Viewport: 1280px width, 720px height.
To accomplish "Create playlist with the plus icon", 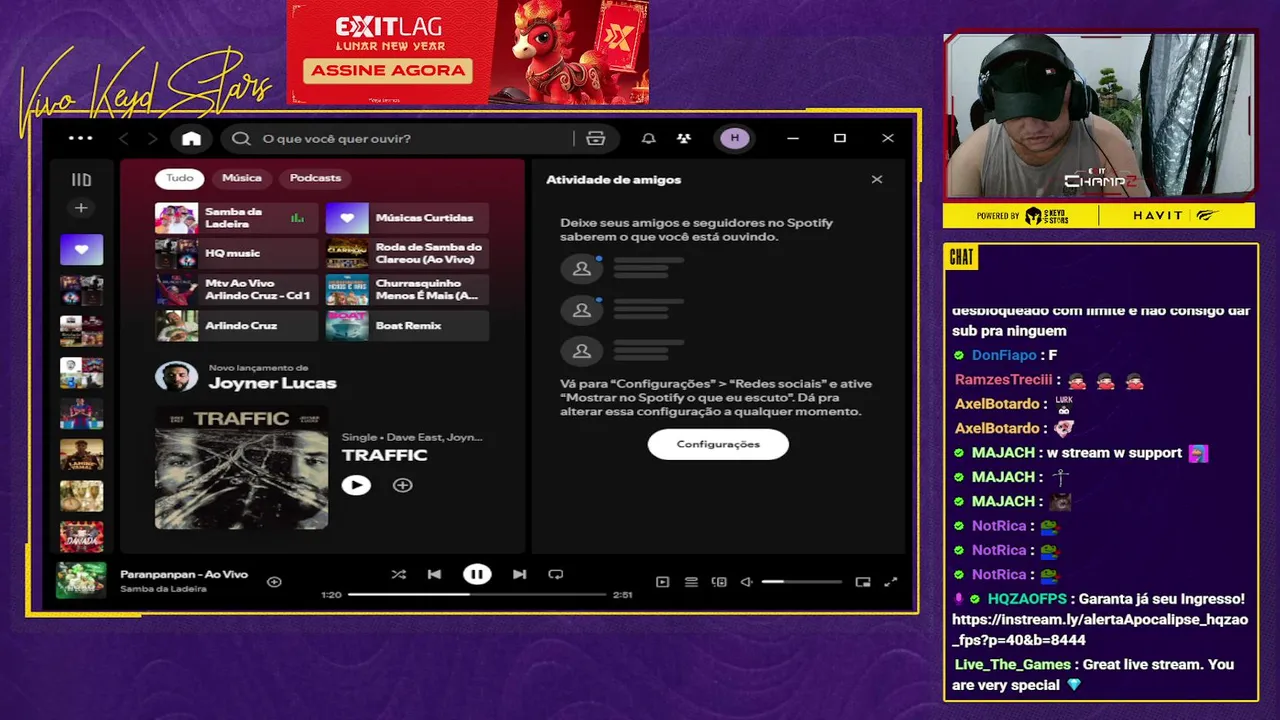I will click(x=81, y=208).
